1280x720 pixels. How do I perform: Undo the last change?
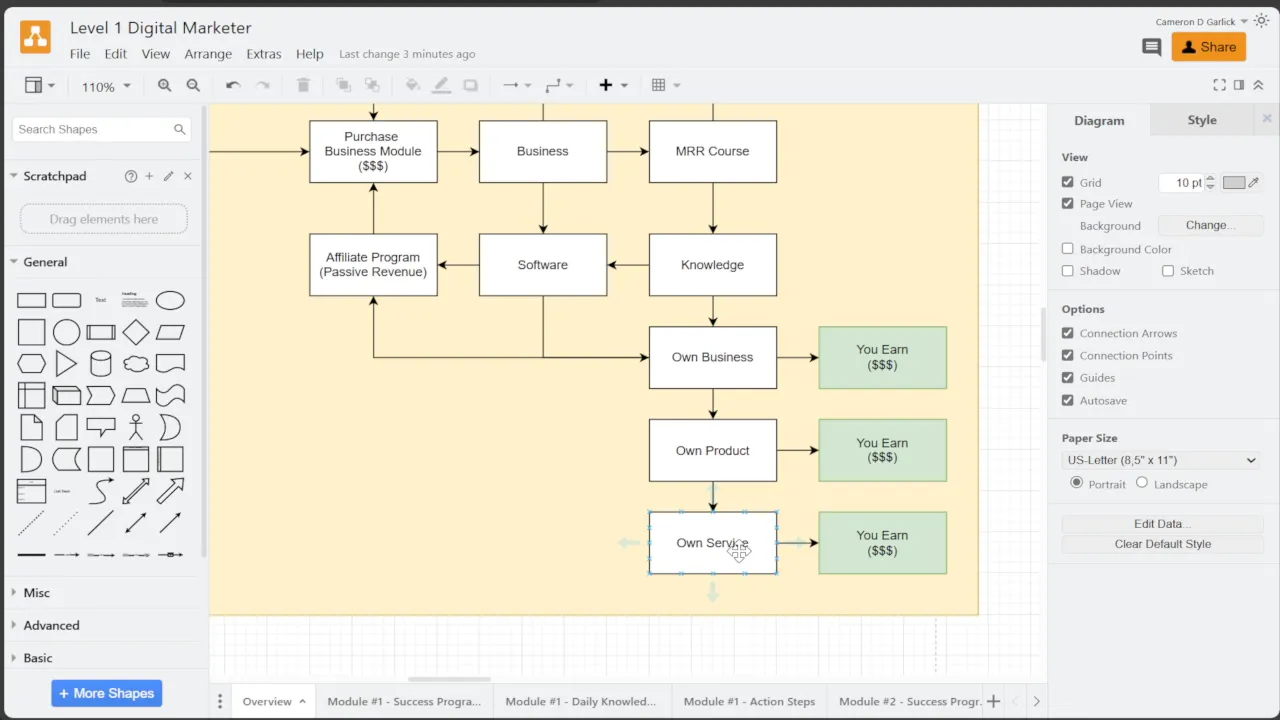pyautogui.click(x=233, y=86)
